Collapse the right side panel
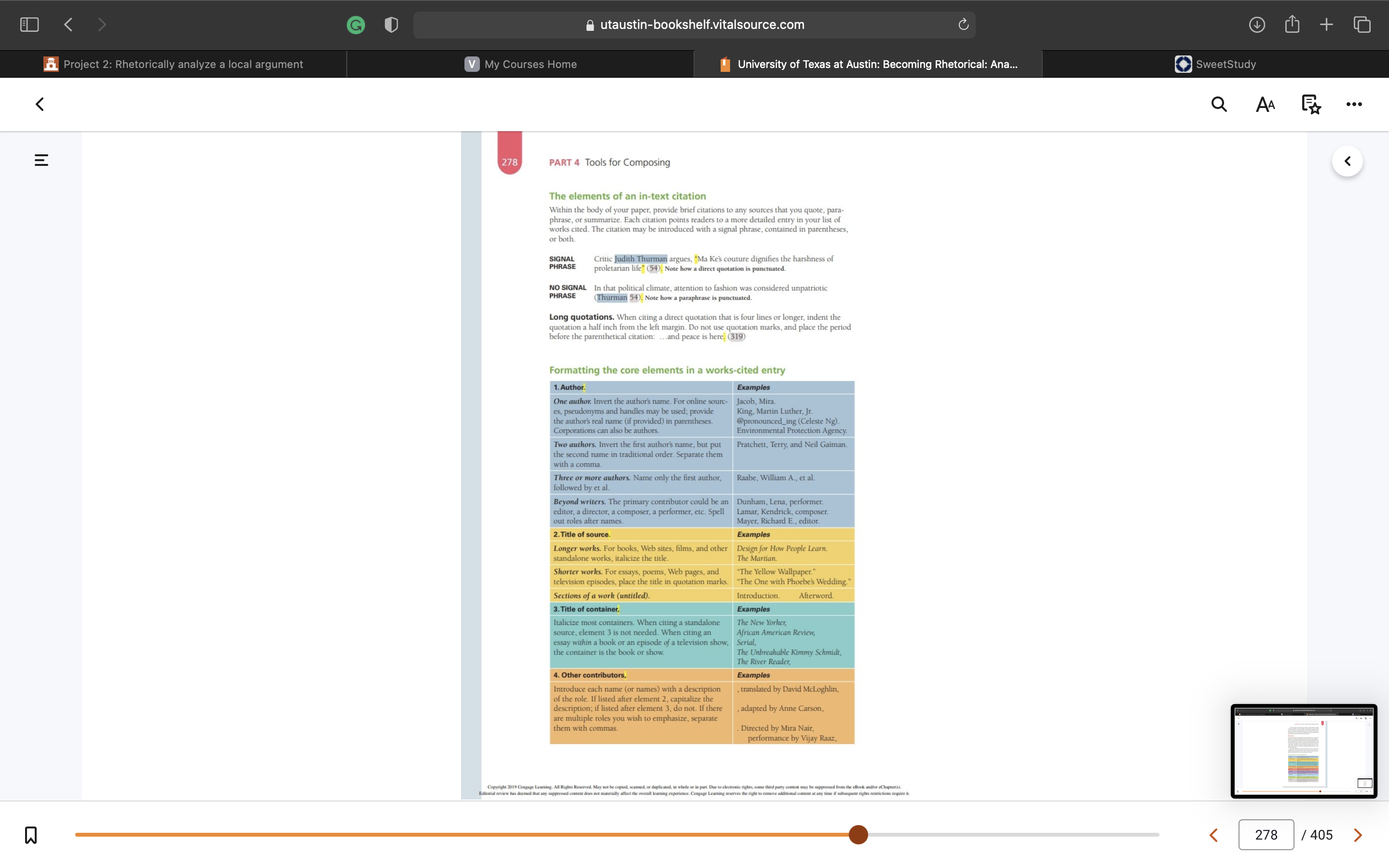Screen dimensions: 1389x868 (1347, 162)
